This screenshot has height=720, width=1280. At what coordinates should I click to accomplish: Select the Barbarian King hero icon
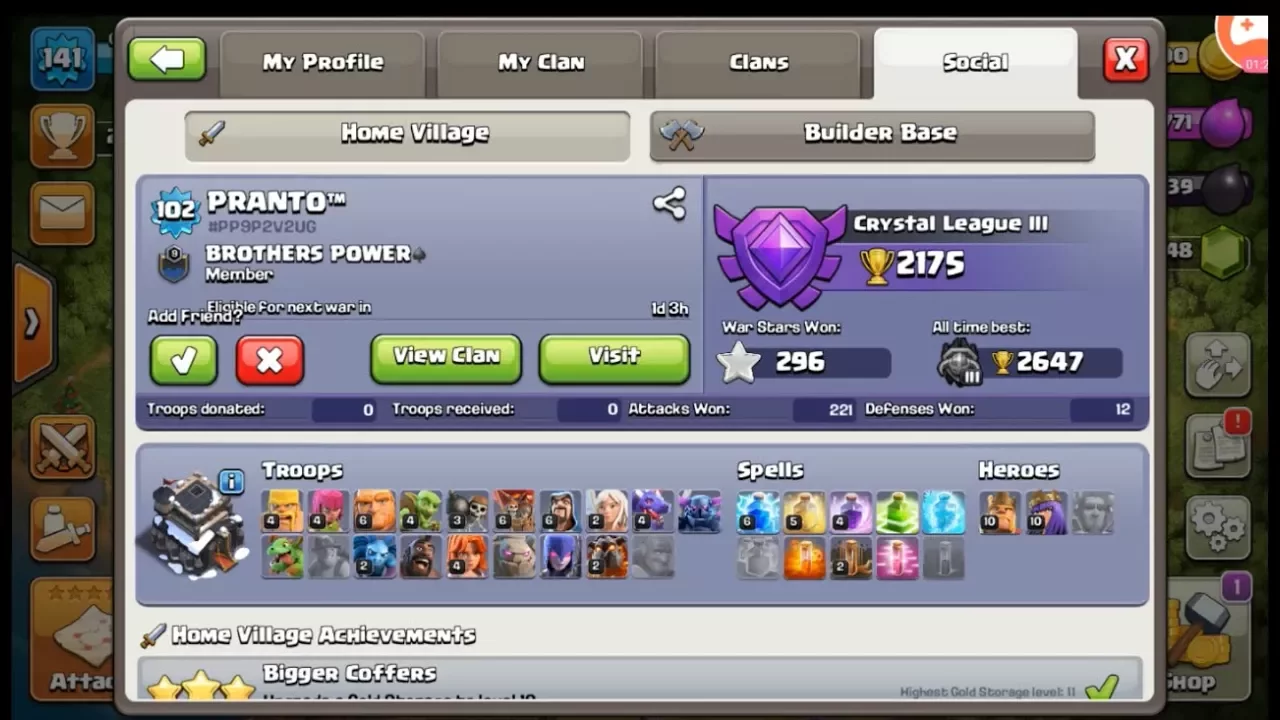(999, 512)
